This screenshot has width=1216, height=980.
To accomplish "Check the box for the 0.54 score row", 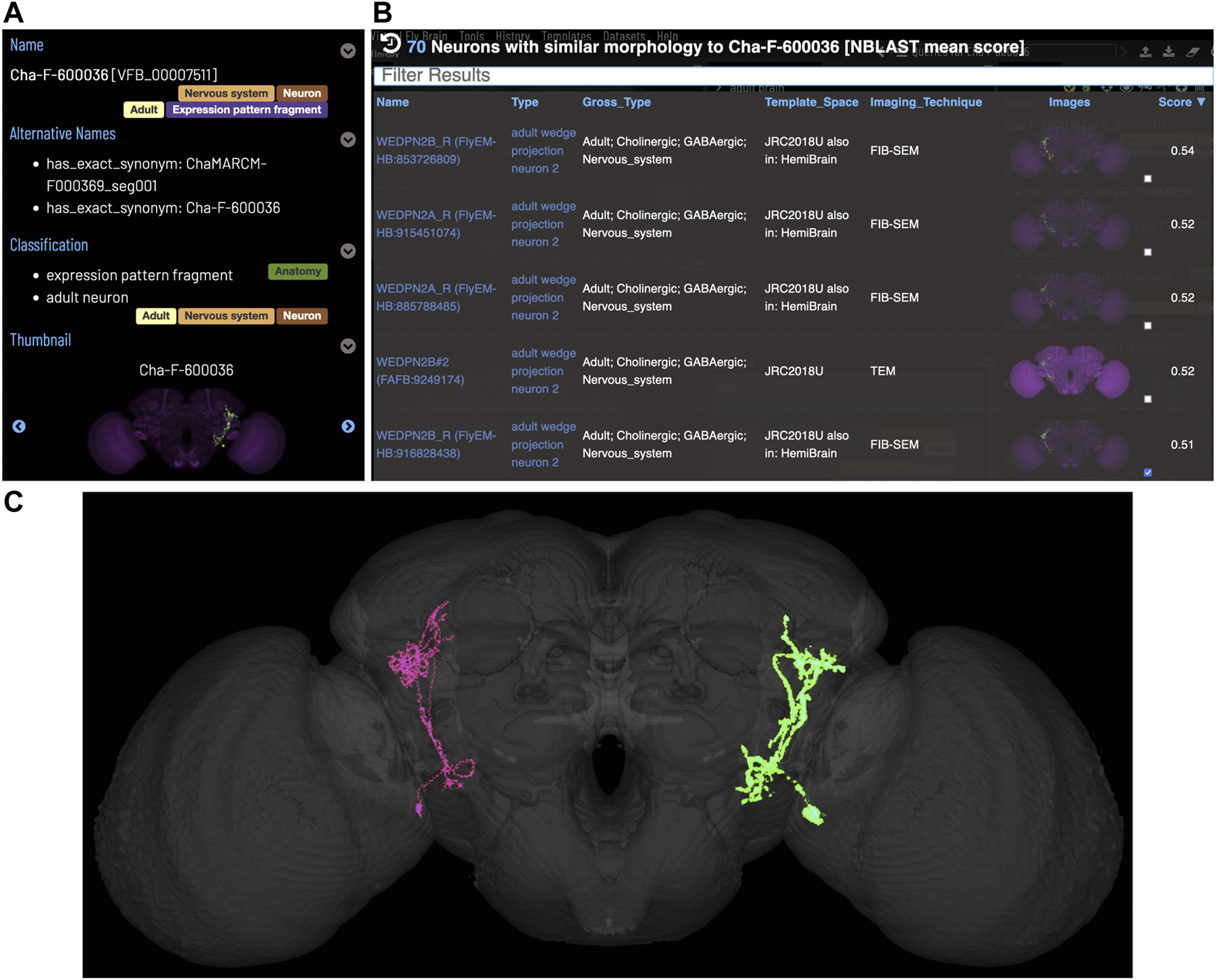I will (1148, 179).
